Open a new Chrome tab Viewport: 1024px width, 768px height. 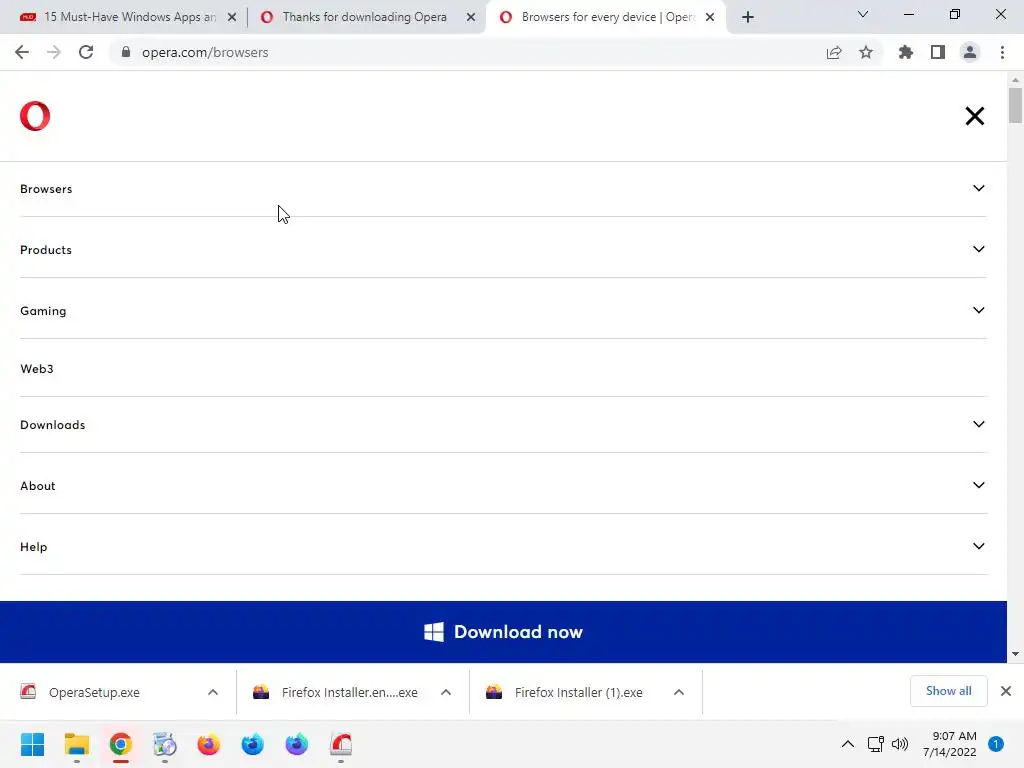[748, 17]
